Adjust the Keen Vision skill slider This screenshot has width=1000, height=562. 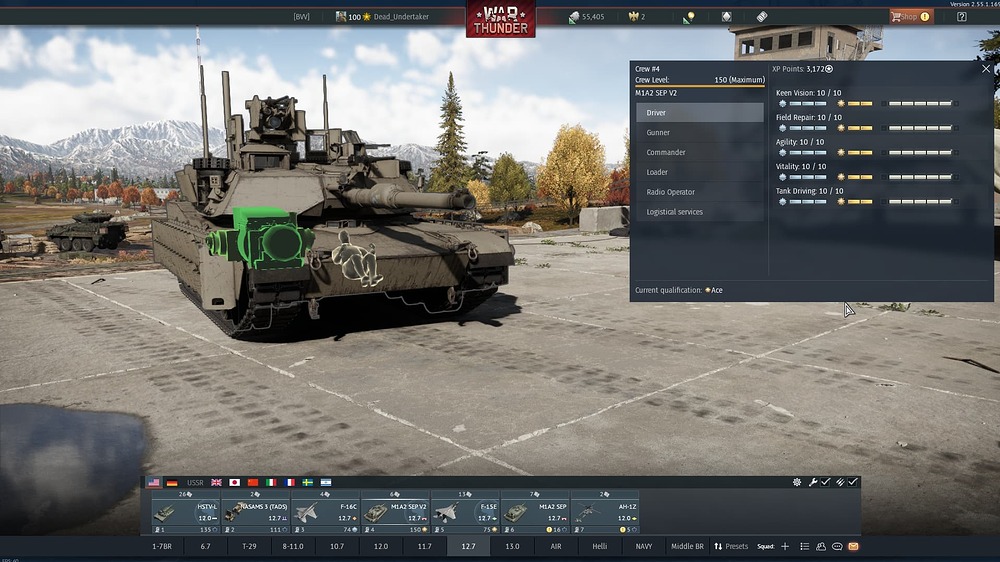tap(867, 103)
